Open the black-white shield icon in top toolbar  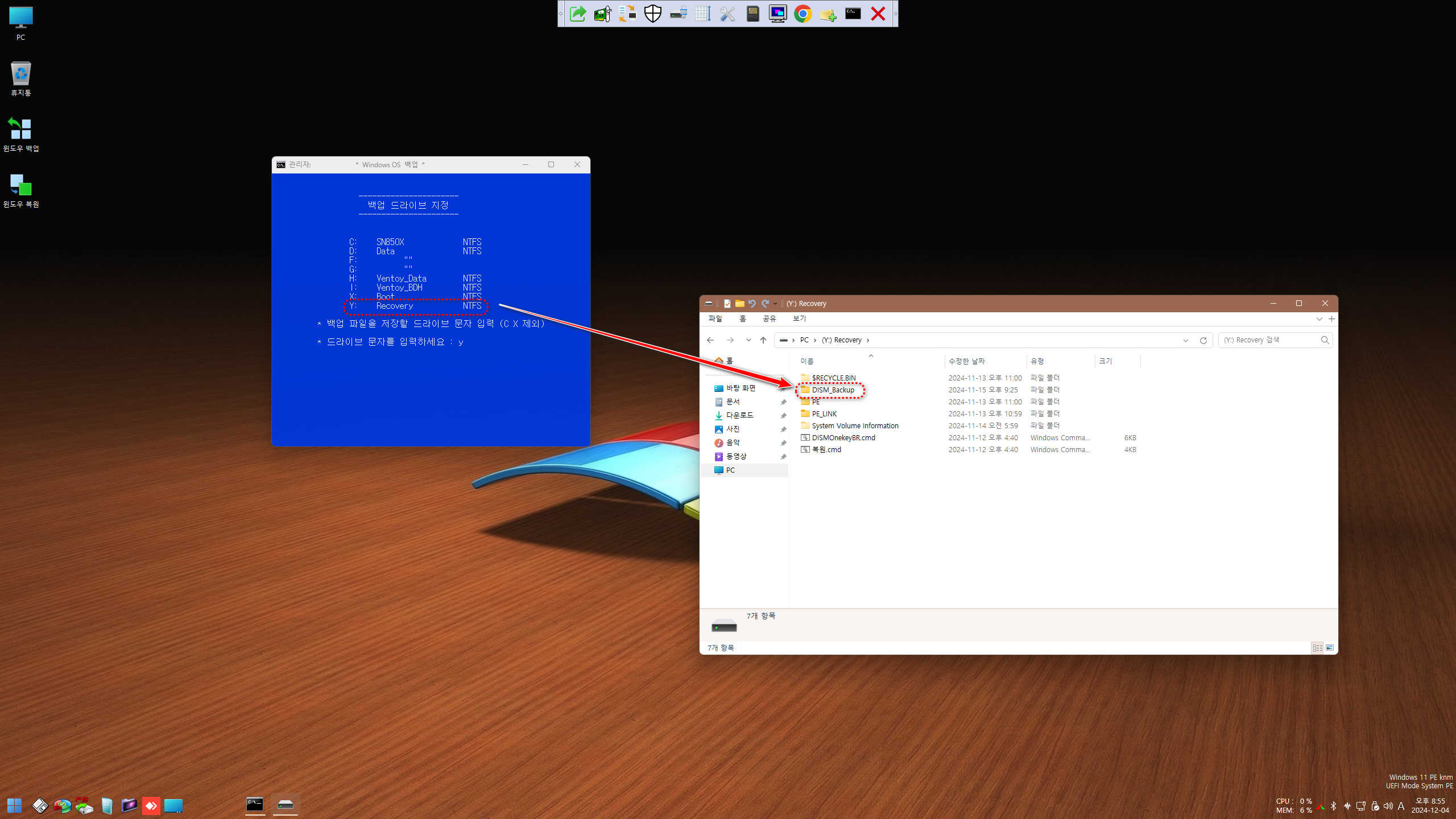point(653,14)
